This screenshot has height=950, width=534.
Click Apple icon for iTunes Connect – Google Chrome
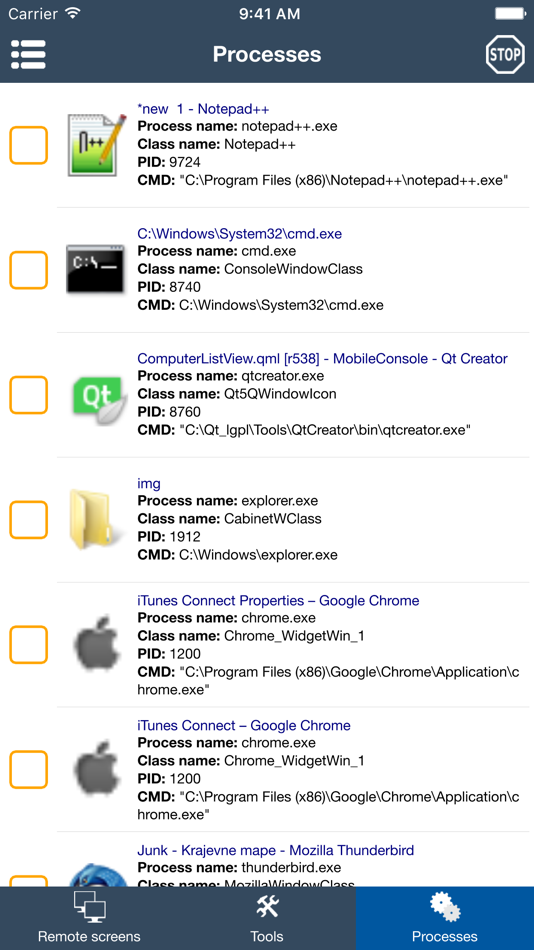[95, 769]
